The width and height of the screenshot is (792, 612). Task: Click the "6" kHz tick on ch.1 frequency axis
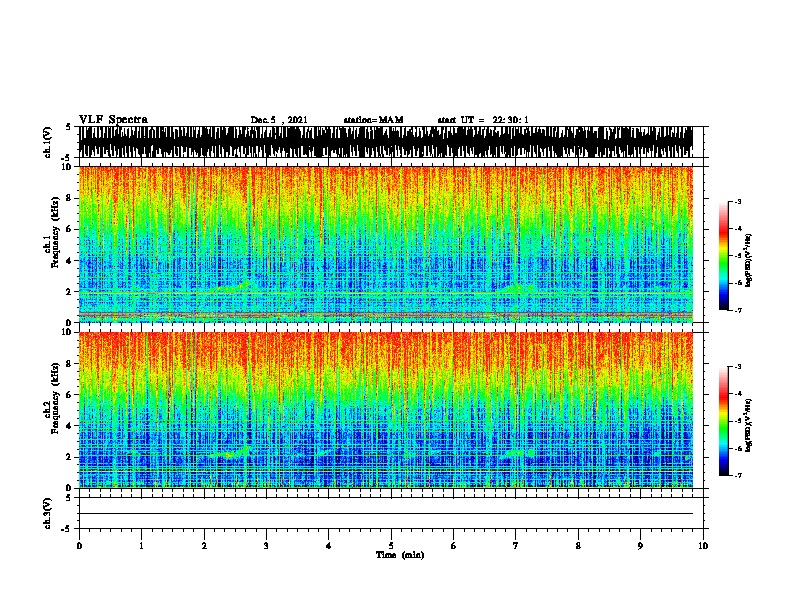coord(69,230)
